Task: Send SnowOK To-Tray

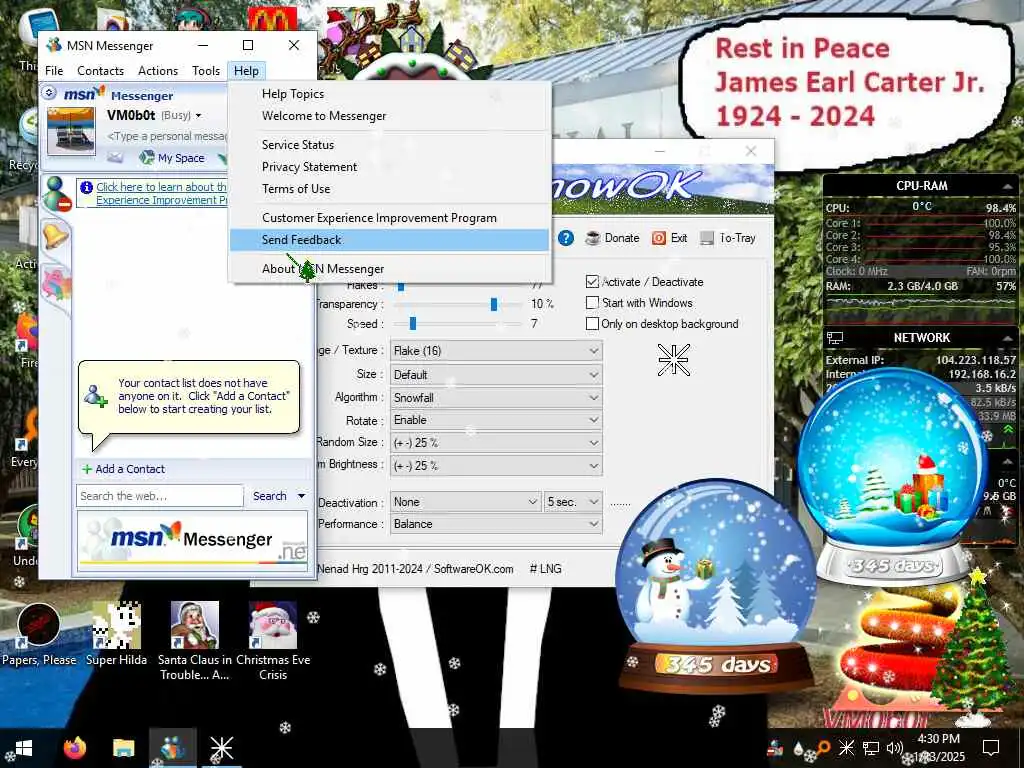Action: [728, 238]
